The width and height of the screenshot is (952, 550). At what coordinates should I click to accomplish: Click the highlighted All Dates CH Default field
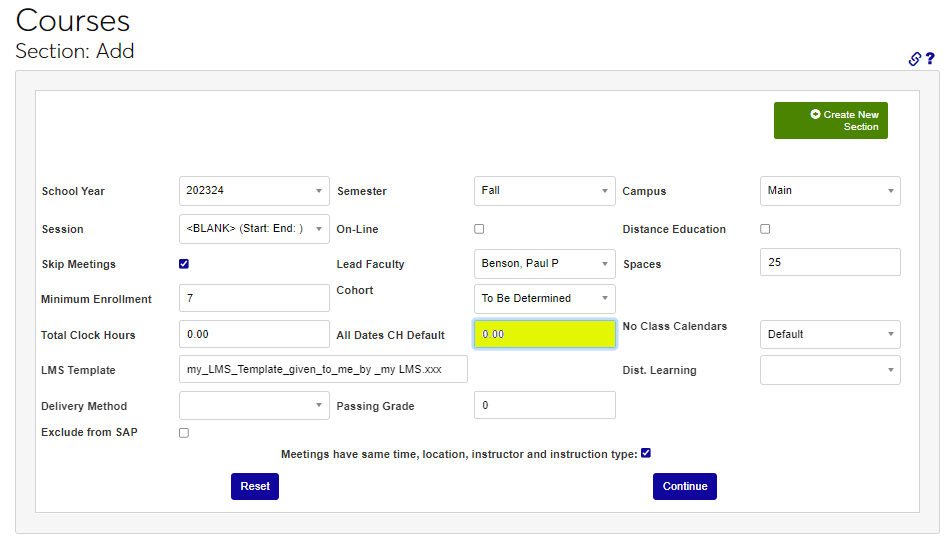pos(544,334)
